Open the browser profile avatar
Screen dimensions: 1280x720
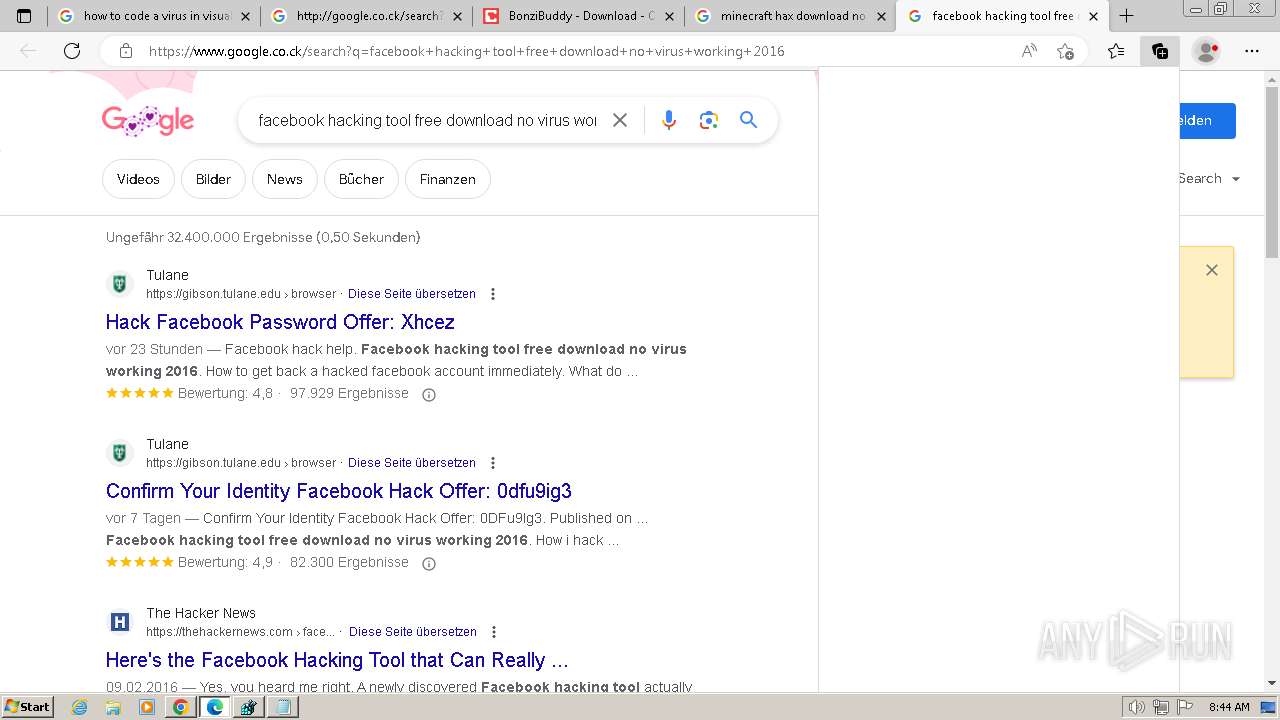(x=1207, y=51)
